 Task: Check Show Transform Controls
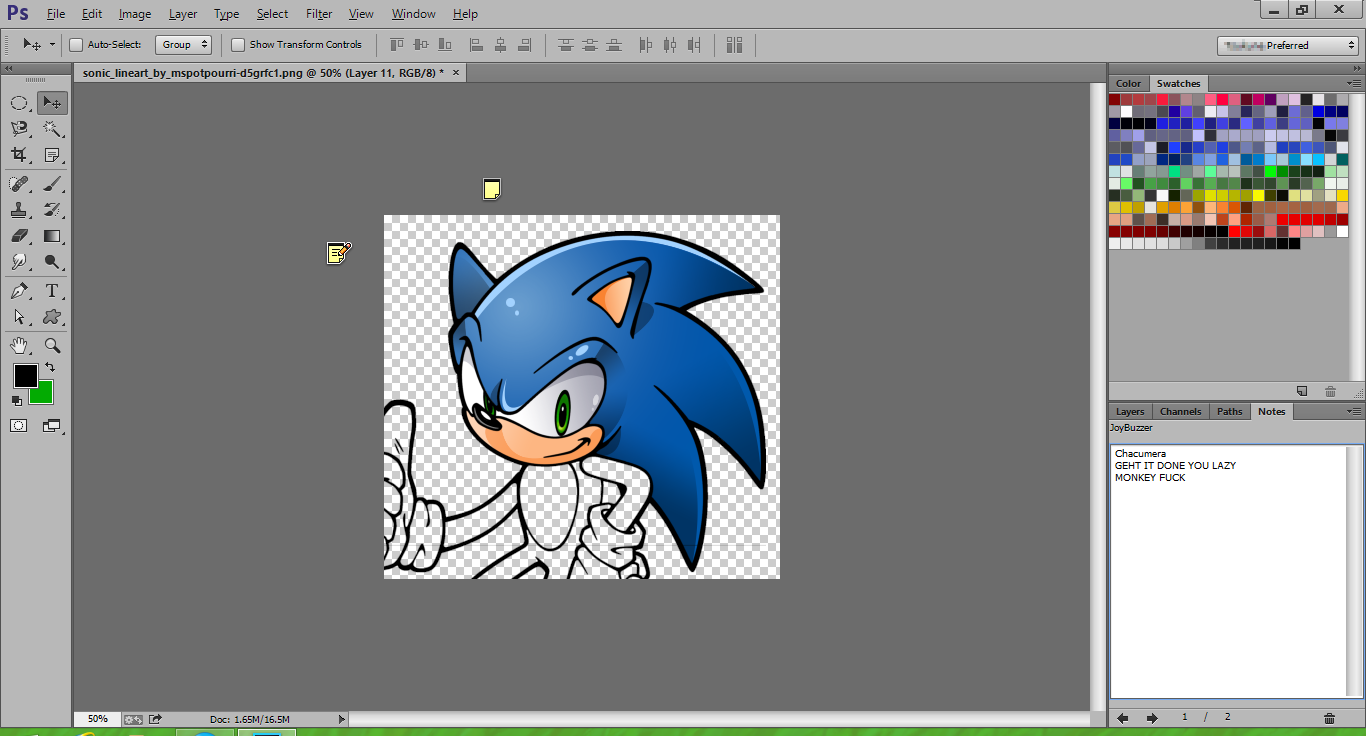click(x=238, y=45)
